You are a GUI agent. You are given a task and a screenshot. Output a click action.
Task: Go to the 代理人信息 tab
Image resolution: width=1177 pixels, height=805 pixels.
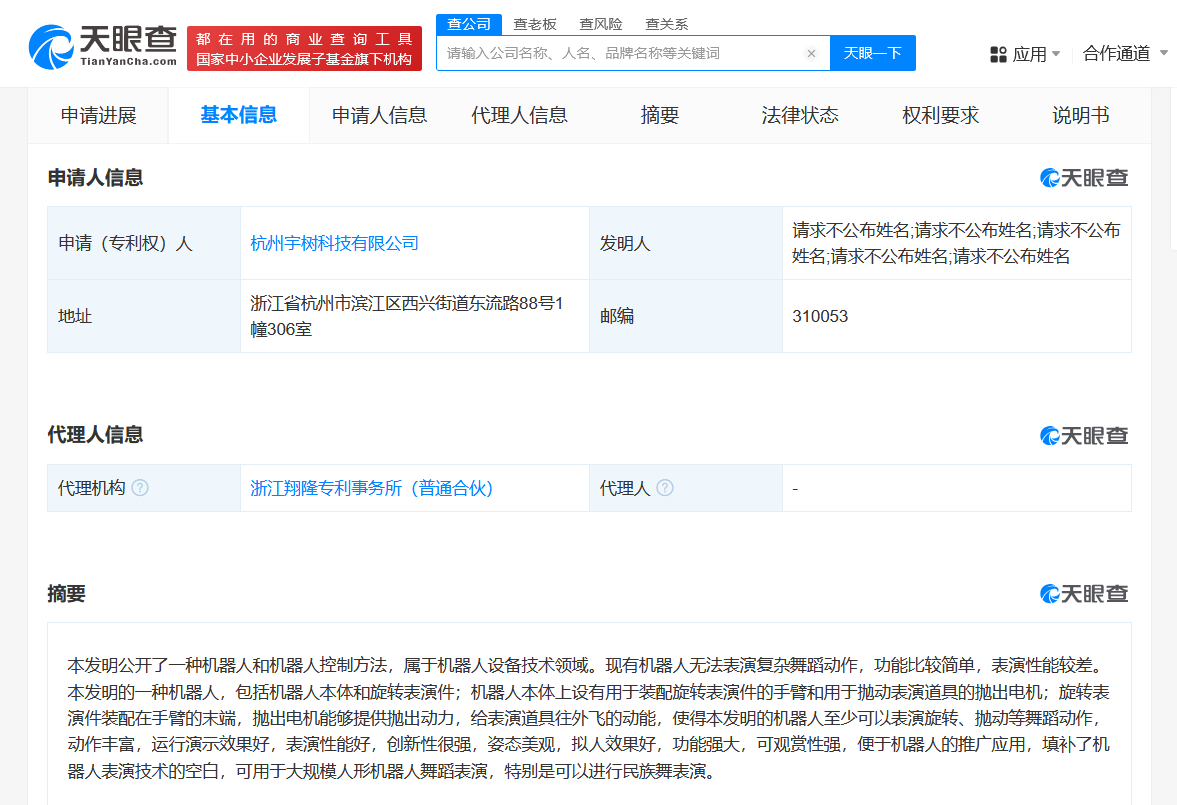coord(519,116)
